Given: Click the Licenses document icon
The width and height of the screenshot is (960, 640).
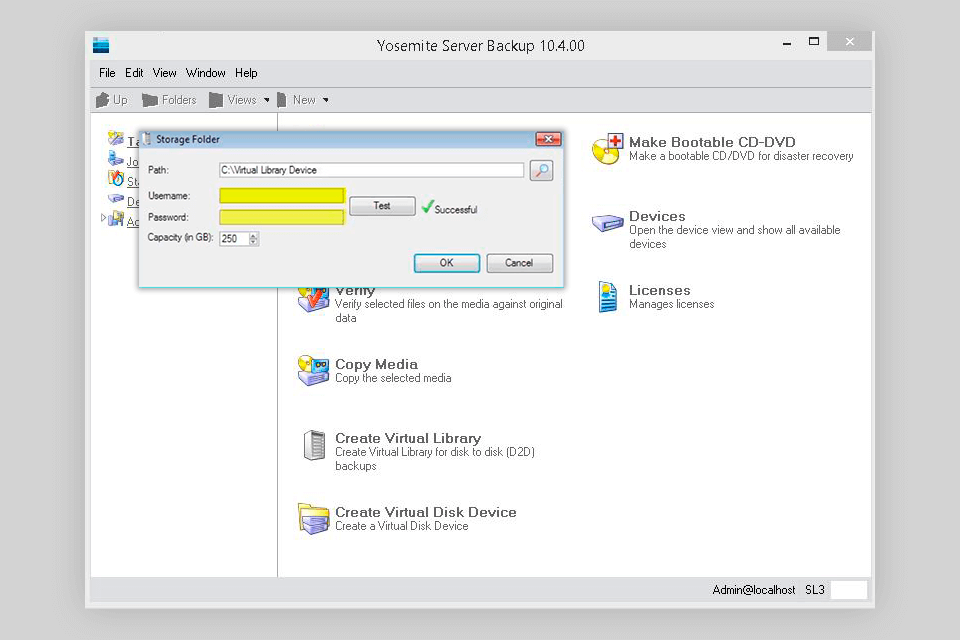Looking at the screenshot, I should click(607, 296).
